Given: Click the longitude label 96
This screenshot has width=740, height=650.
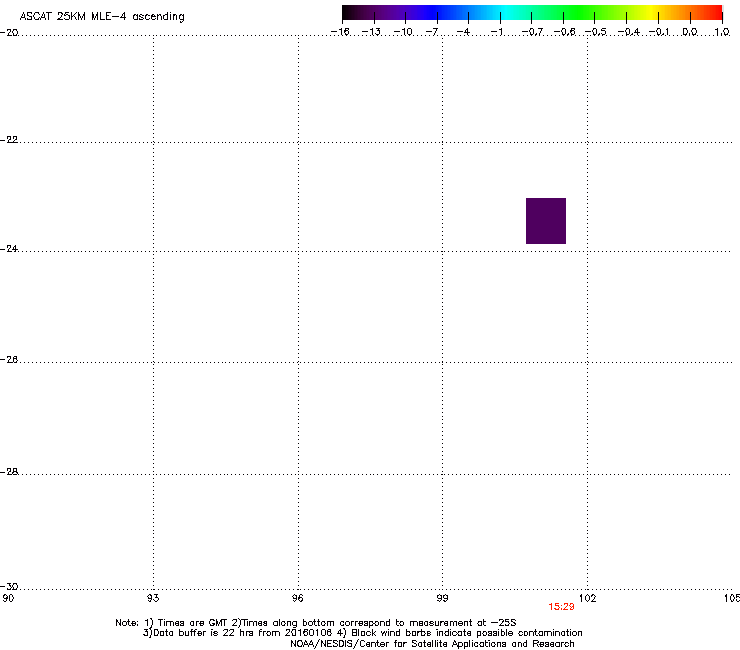Looking at the screenshot, I should pos(297,598).
